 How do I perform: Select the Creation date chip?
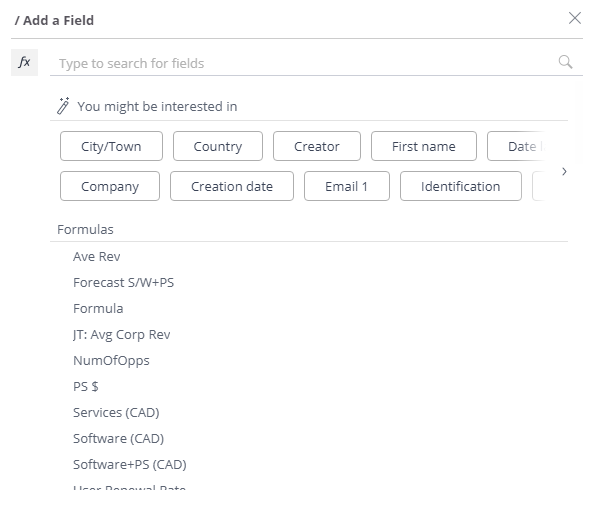coord(232,186)
